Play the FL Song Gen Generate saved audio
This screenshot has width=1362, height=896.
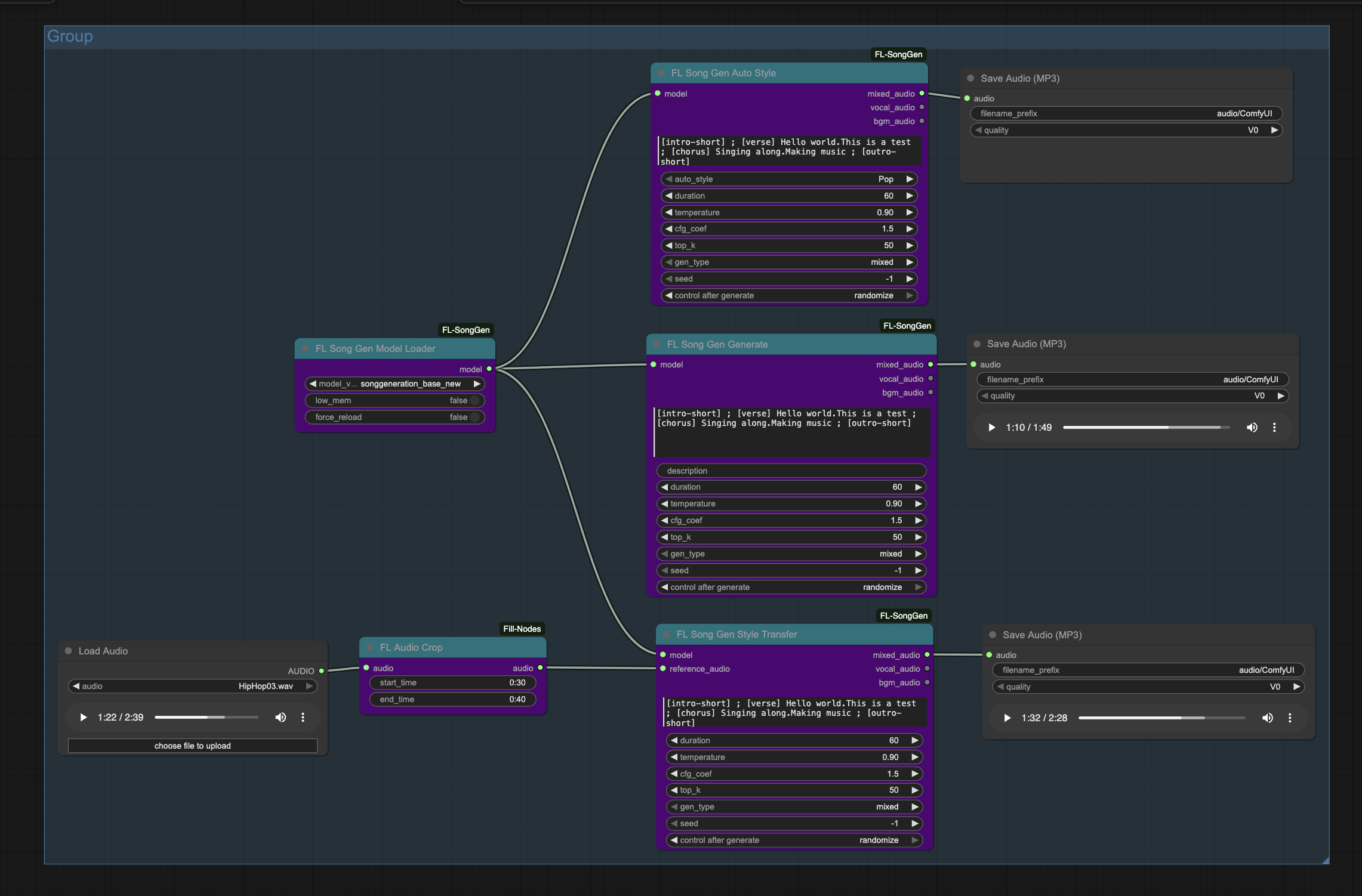(992, 427)
